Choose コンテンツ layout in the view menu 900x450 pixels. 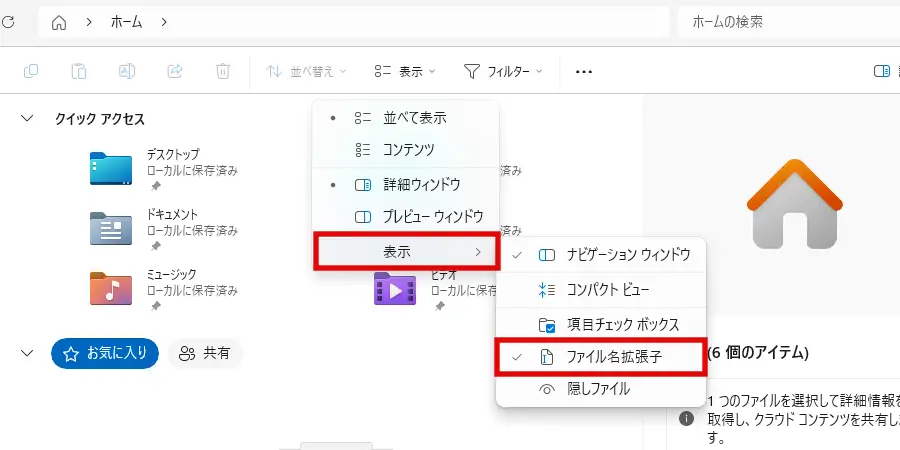pos(405,150)
